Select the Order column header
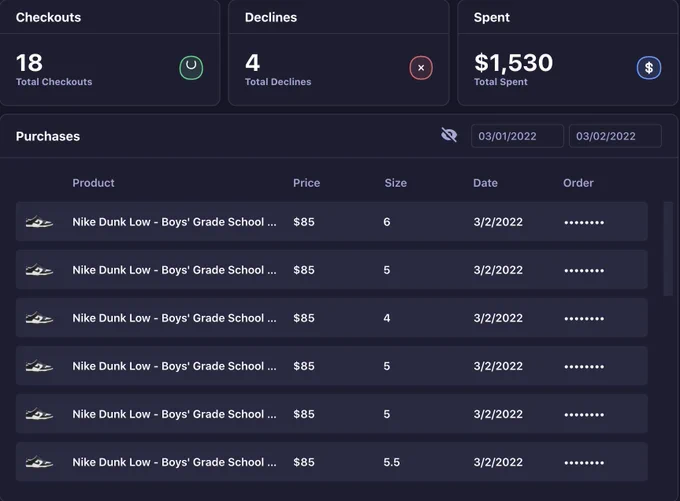The width and height of the screenshot is (680, 501). (578, 183)
